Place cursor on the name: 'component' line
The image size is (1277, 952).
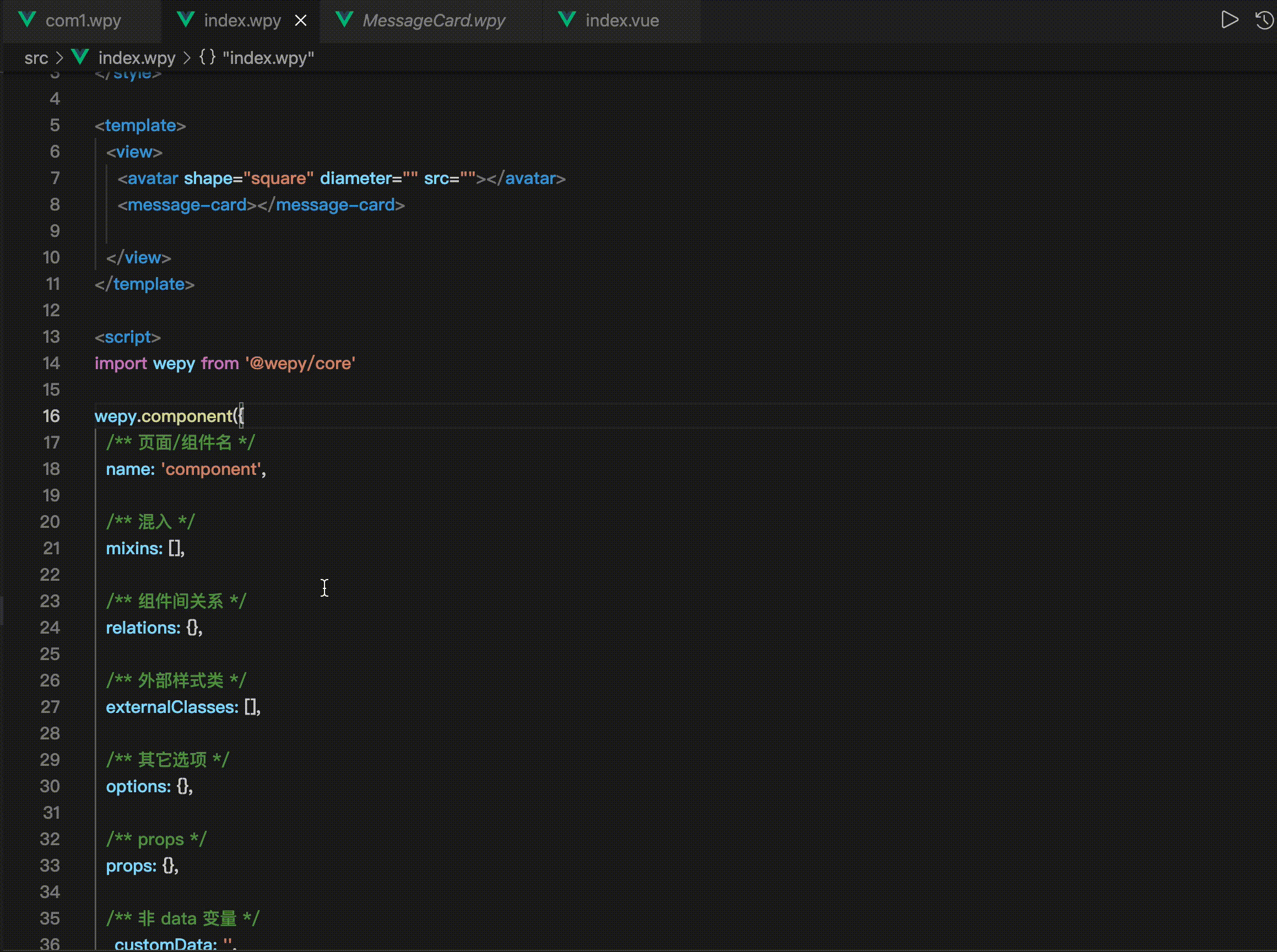186,469
